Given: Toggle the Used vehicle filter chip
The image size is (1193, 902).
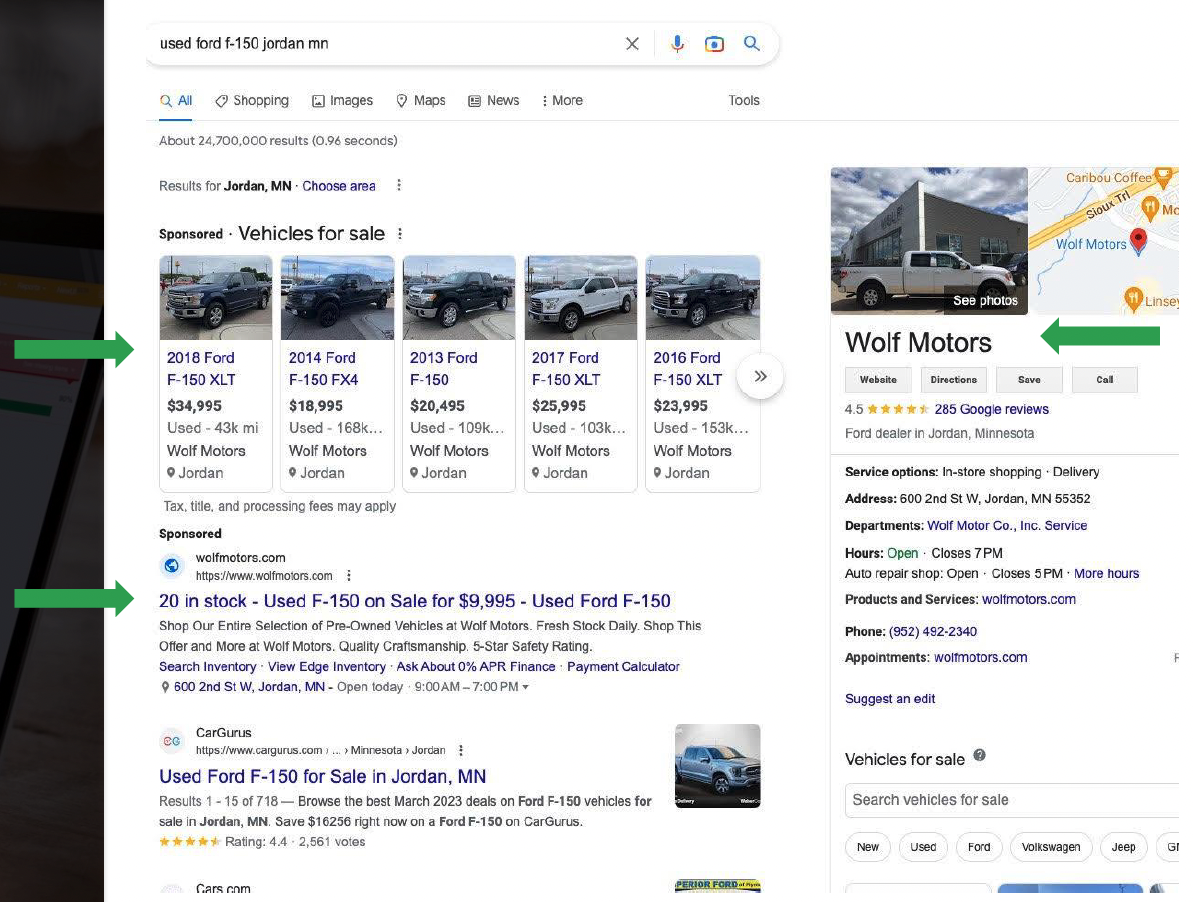Looking at the screenshot, I should tap(922, 847).
